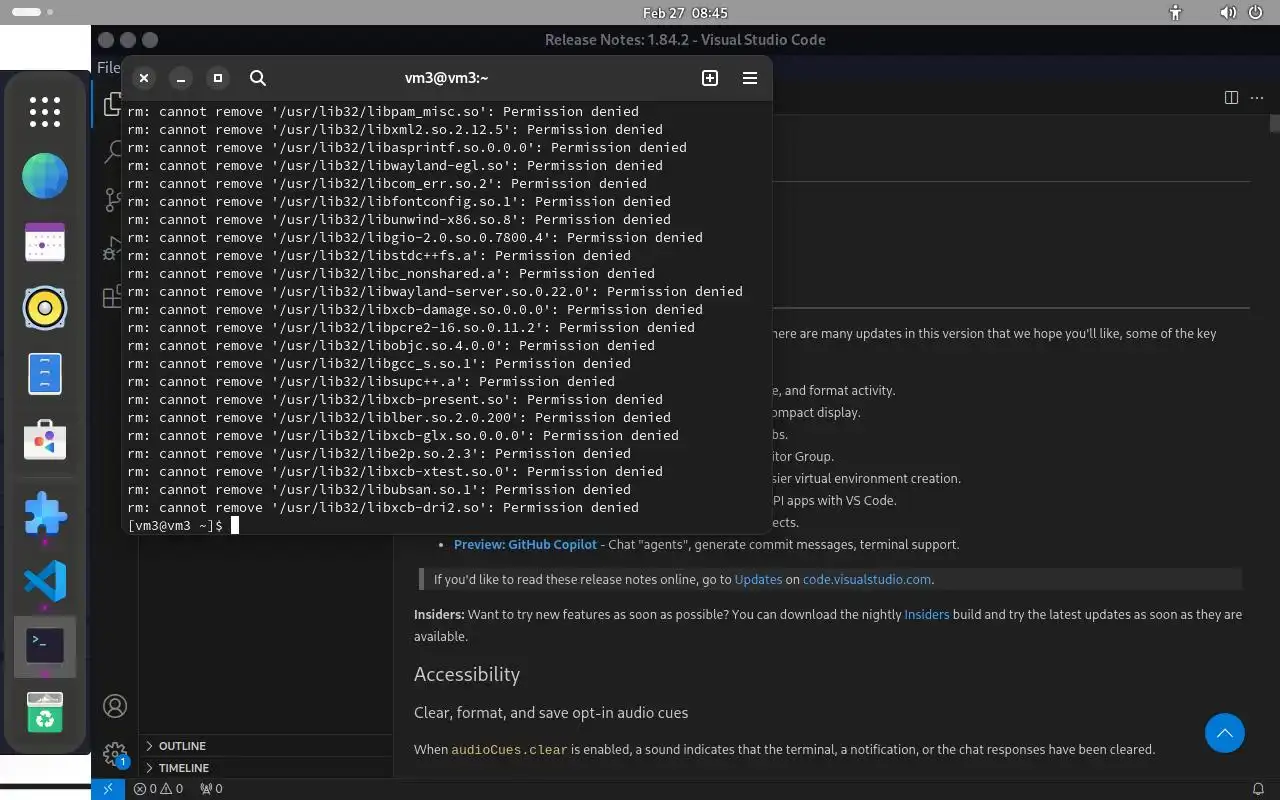Open the editor More Actions menu

point(1259,97)
